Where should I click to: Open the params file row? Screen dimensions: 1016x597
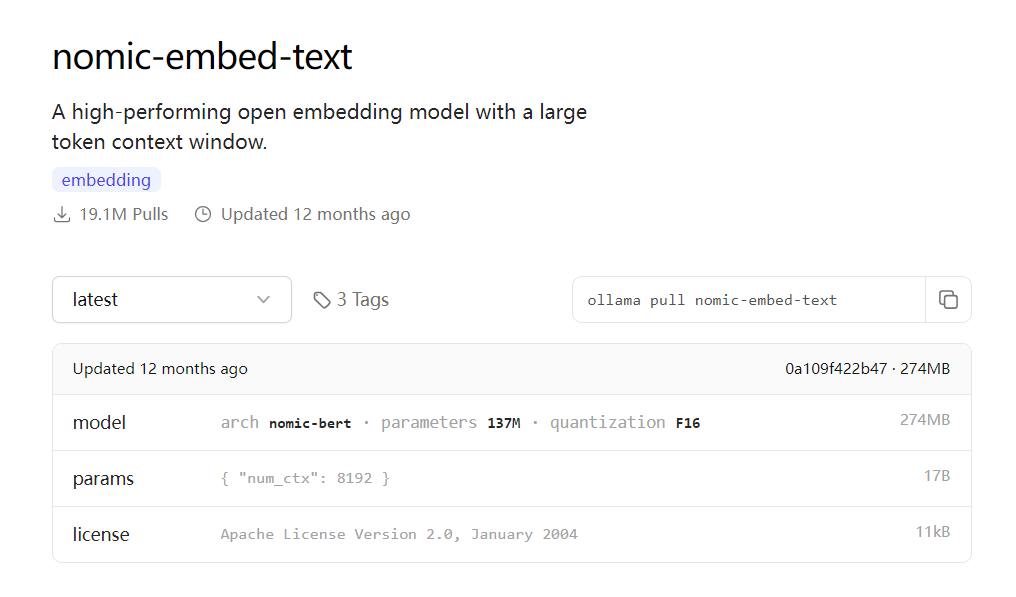tap(103, 479)
